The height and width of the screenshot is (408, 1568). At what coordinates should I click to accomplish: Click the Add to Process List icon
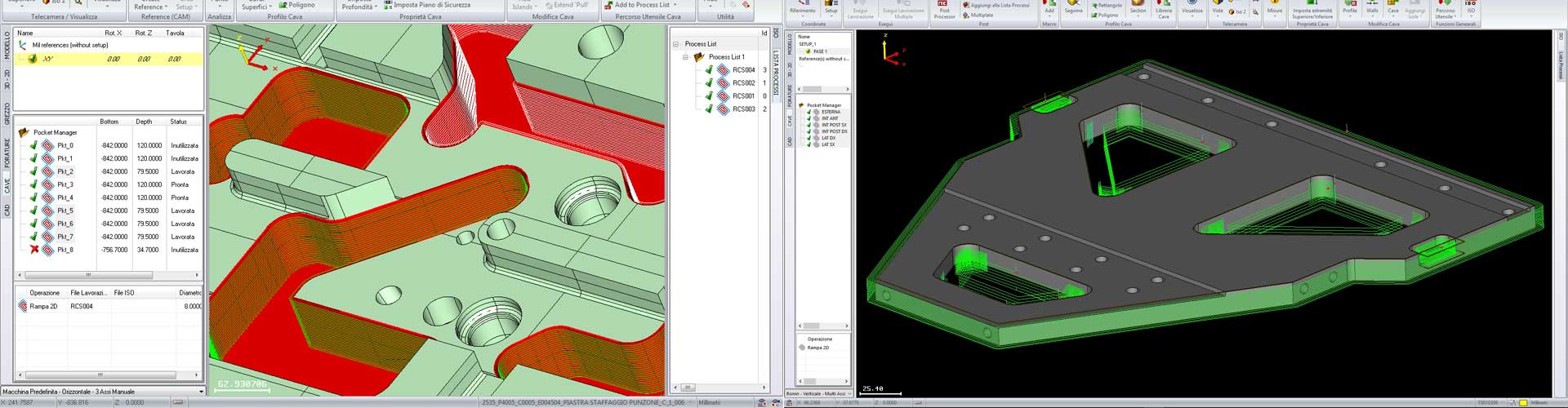pos(608,5)
